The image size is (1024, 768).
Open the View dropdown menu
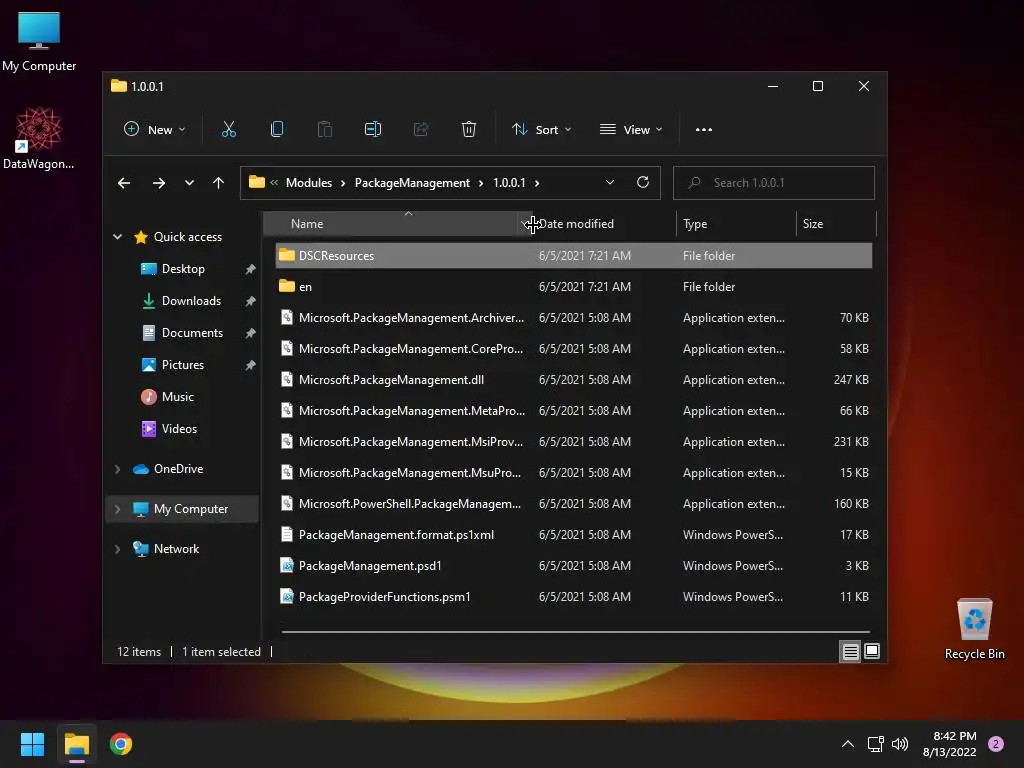click(x=631, y=129)
